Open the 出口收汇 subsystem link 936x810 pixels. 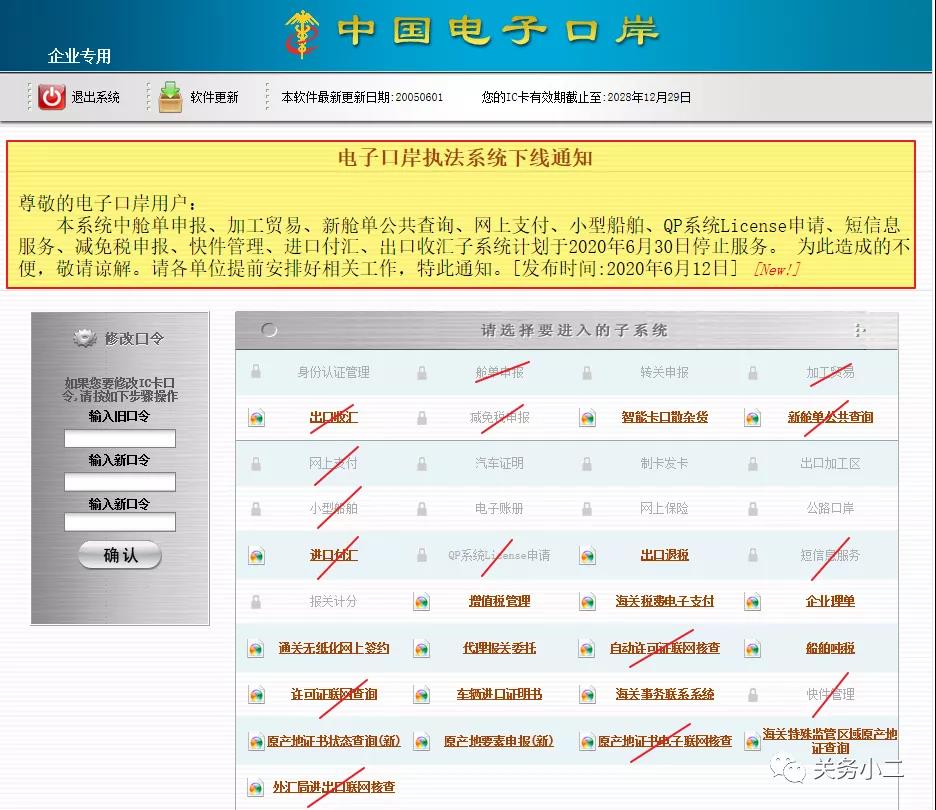(x=333, y=417)
